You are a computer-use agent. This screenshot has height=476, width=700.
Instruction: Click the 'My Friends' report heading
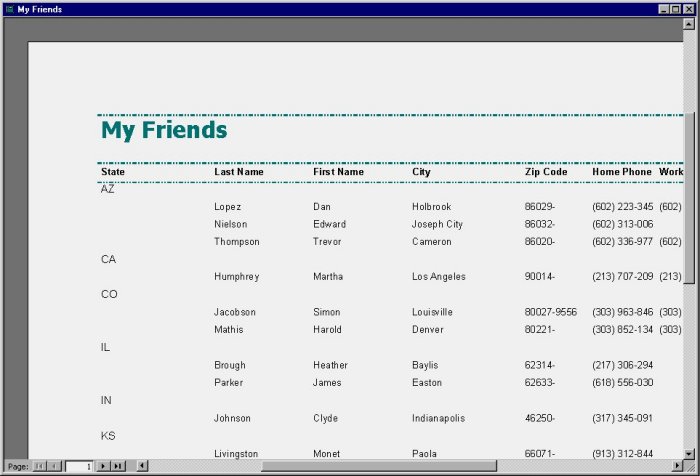click(164, 130)
